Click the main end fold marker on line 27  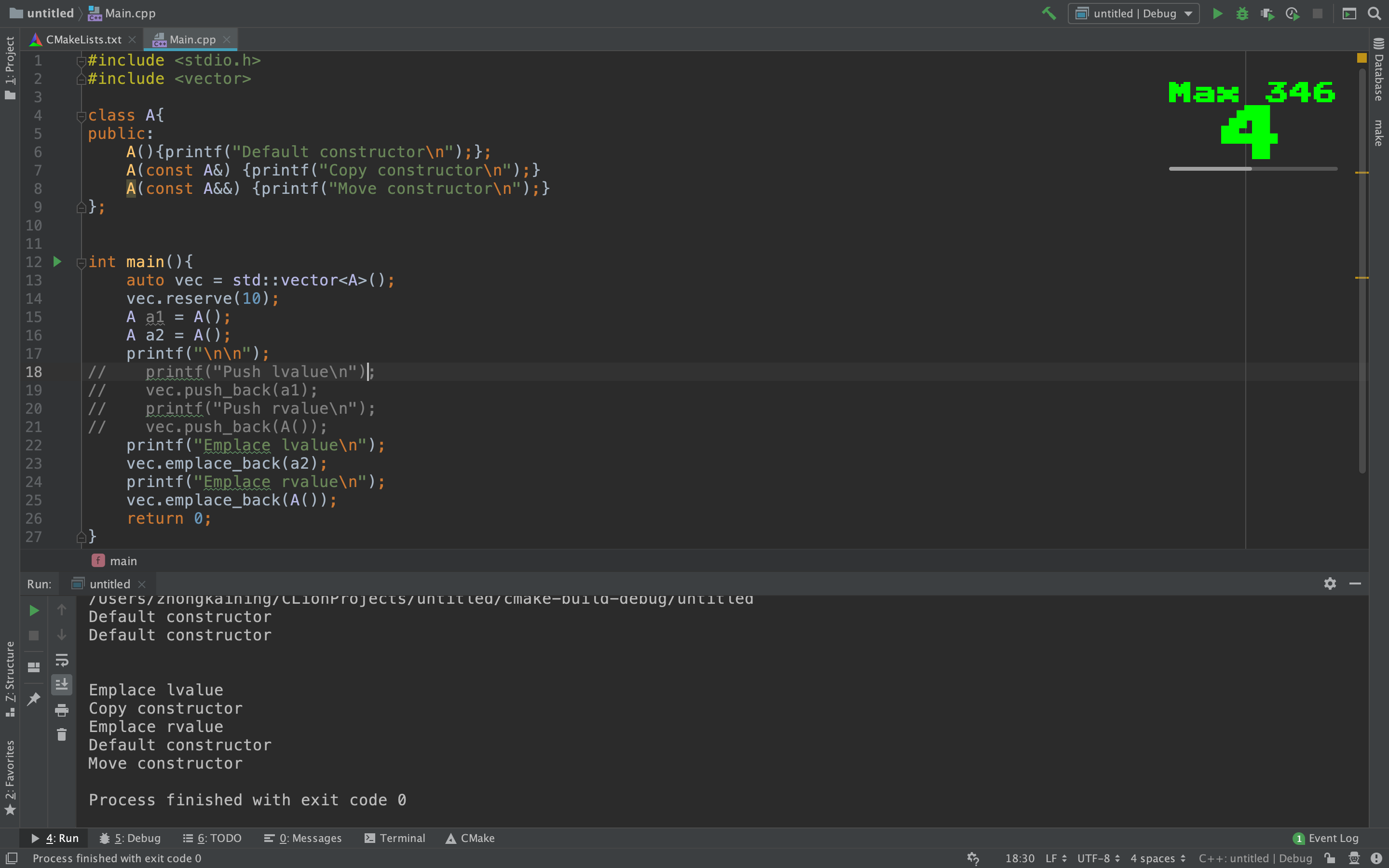click(81, 537)
